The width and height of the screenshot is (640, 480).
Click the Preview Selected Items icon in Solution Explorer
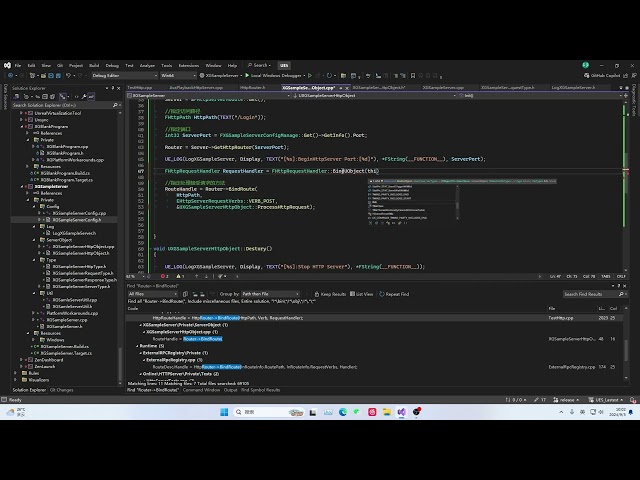pos(91,96)
